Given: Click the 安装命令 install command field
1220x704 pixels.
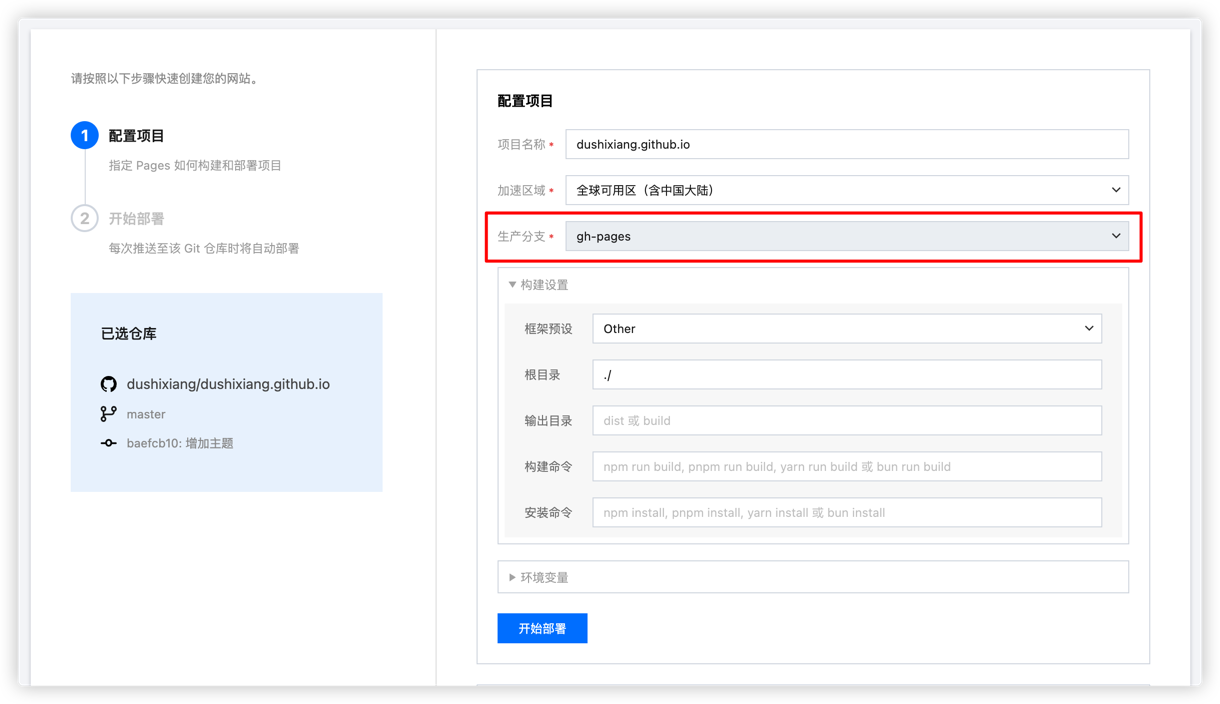Looking at the screenshot, I should pyautogui.click(x=846, y=512).
